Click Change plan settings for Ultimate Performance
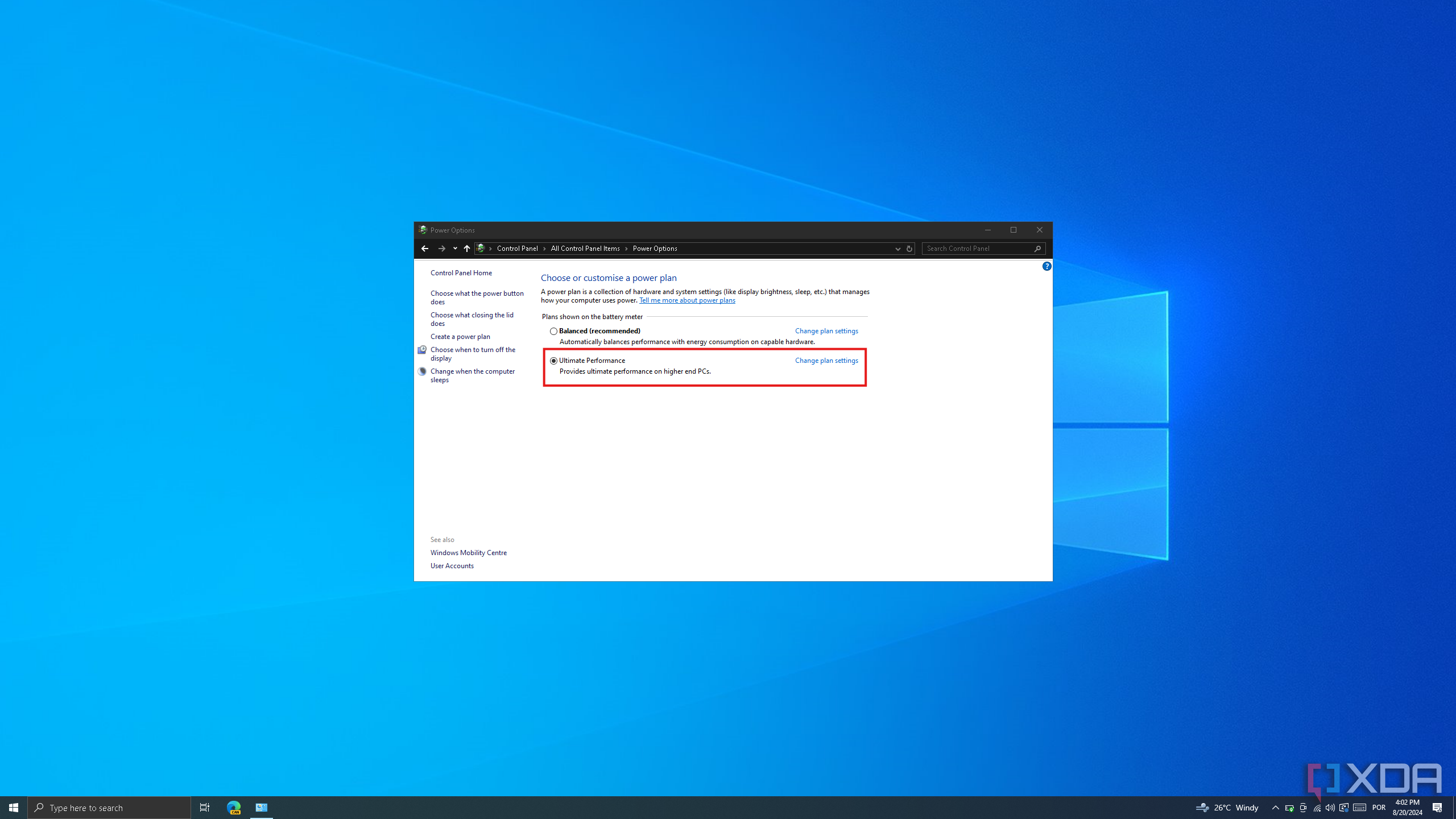Screen dimensions: 1456x819 pos(826,360)
